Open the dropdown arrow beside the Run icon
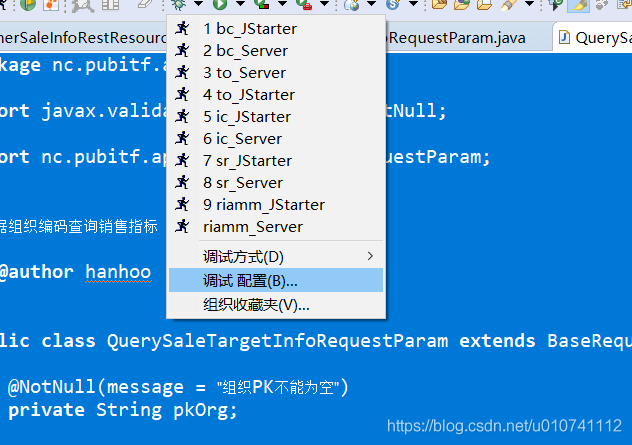This screenshot has height=445, width=632. point(238,6)
